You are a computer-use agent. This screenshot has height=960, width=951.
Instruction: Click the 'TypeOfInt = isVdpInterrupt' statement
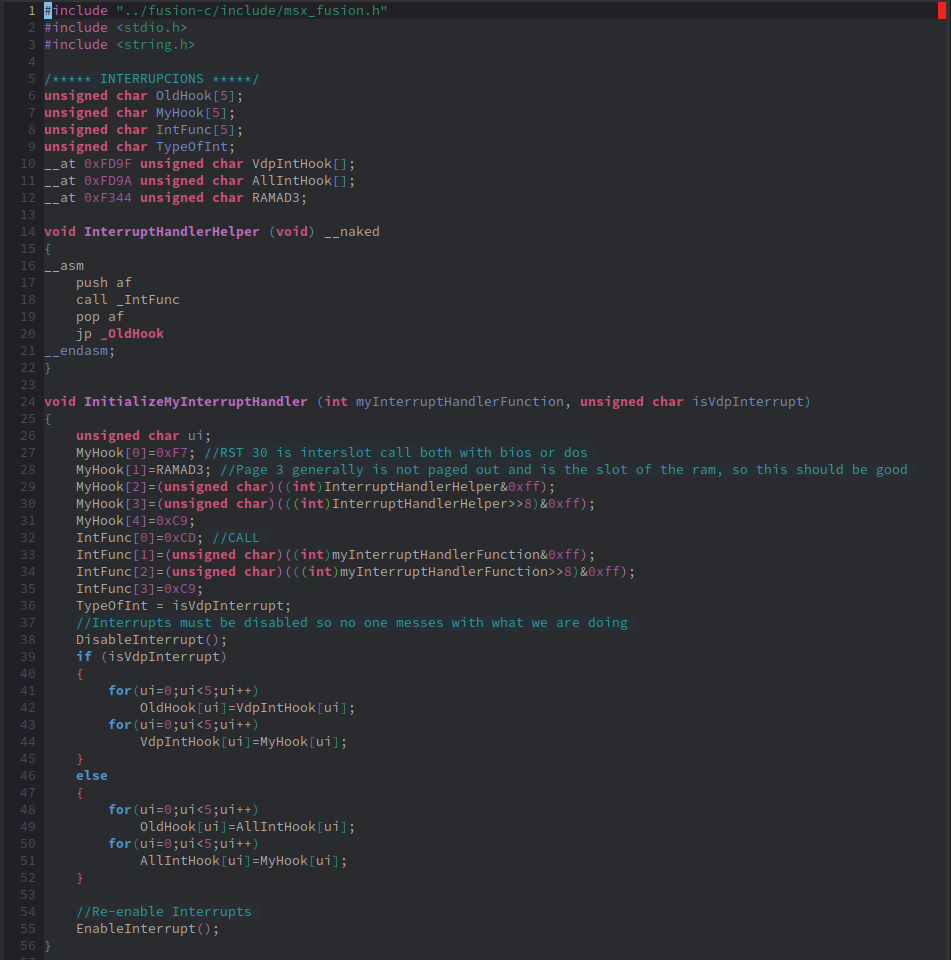[184, 606]
